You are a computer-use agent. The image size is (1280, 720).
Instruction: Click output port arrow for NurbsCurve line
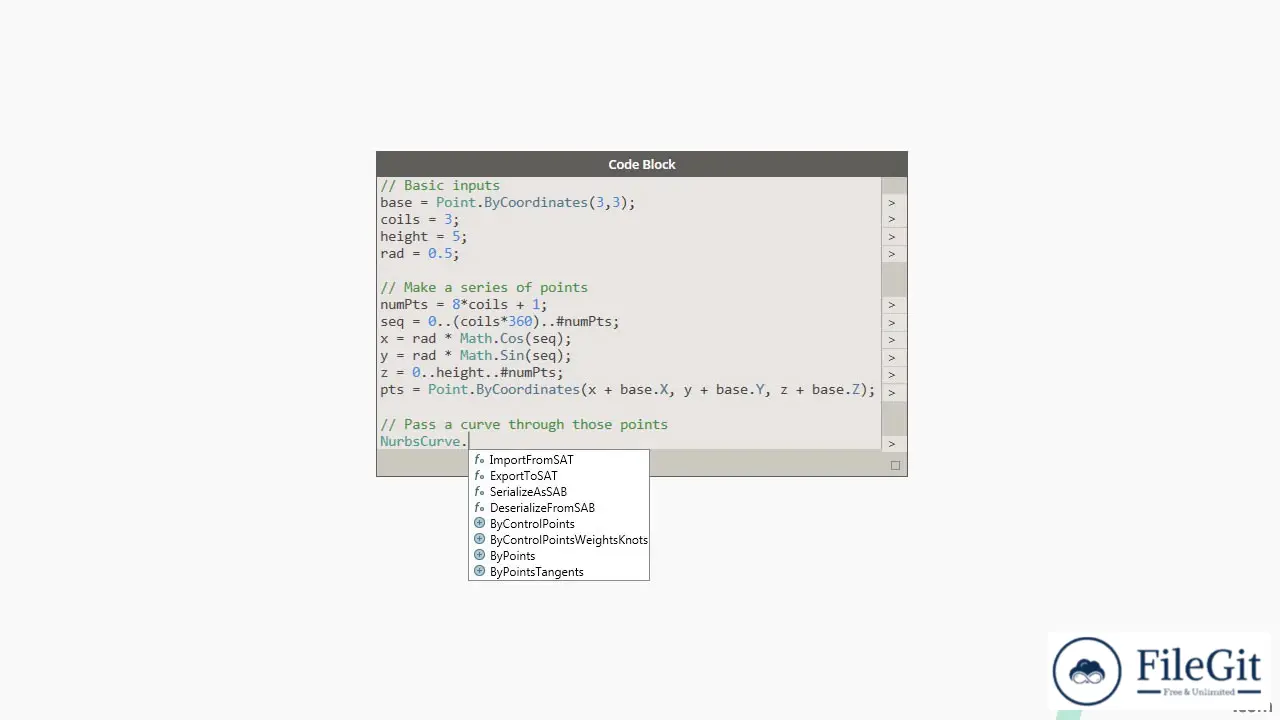pos(892,443)
